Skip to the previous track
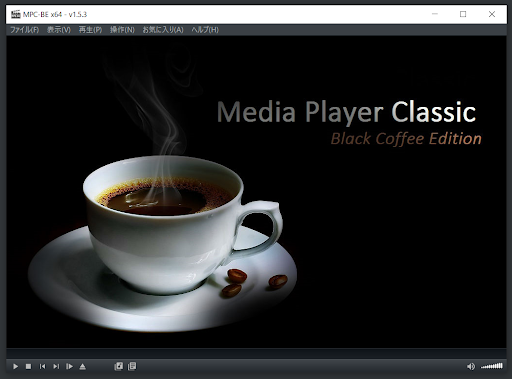The image size is (512, 379). tap(42, 366)
